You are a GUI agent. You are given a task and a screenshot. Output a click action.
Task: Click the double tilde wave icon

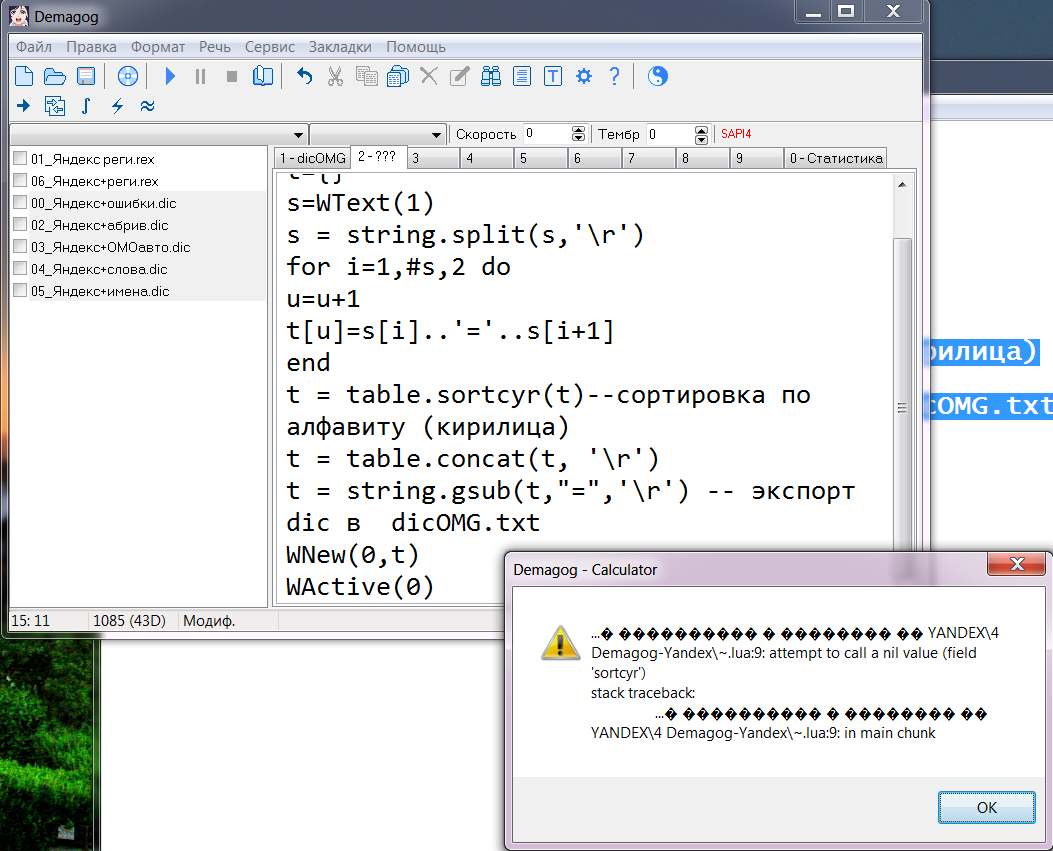(147, 105)
